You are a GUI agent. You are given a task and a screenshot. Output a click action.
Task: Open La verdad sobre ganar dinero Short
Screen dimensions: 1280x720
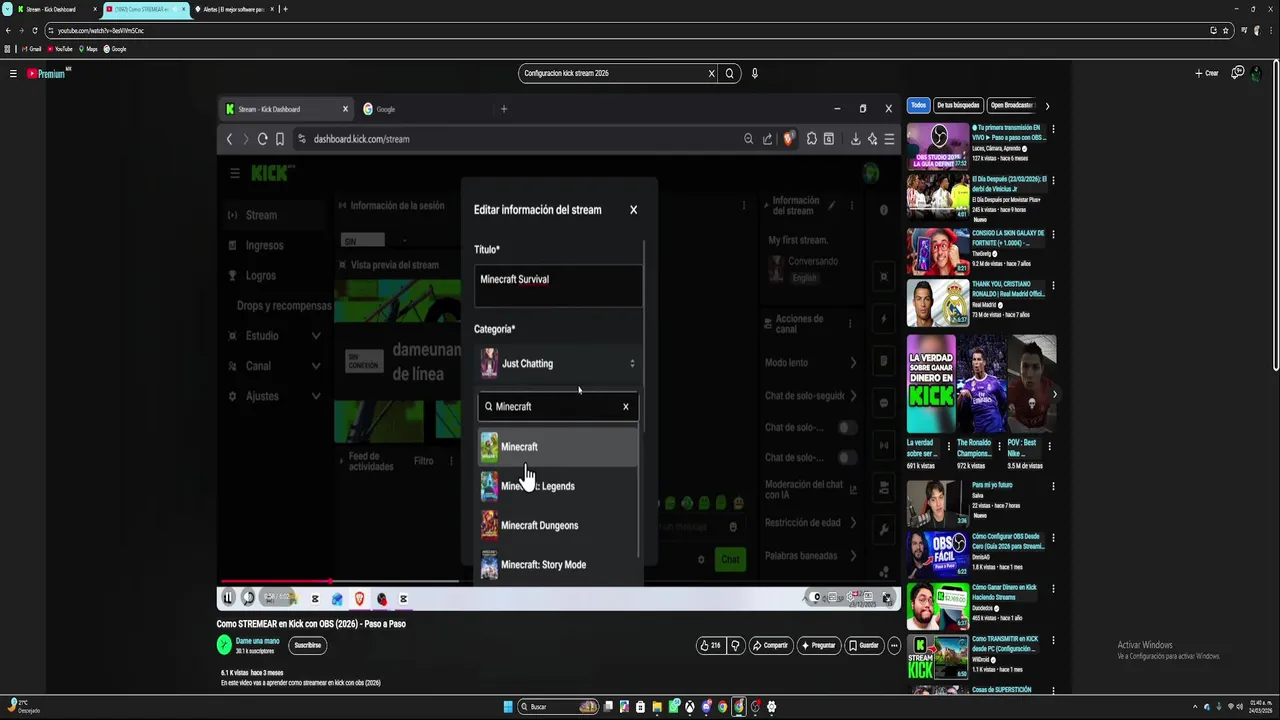[x=931, y=384]
